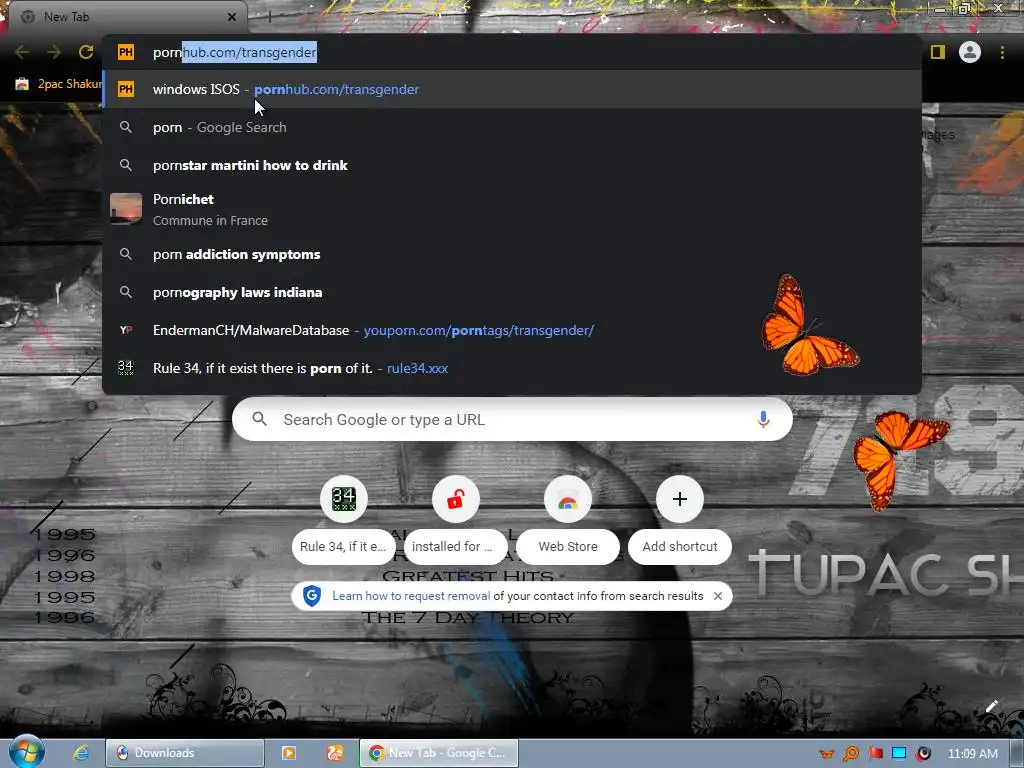Click the speaker volume tray icon
This screenshot has width=1024, height=768.
click(923, 754)
